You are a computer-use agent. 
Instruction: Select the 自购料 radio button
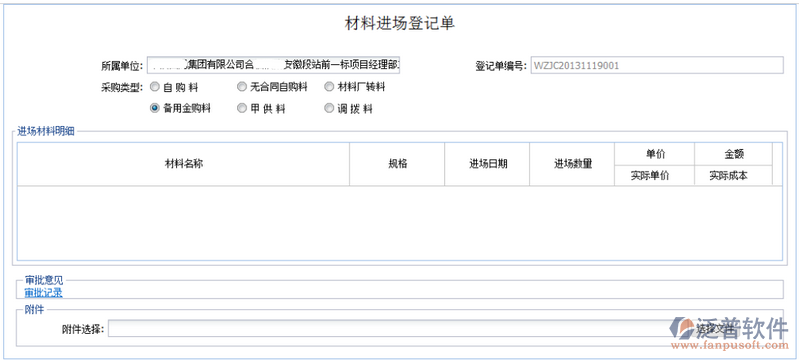[x=154, y=87]
